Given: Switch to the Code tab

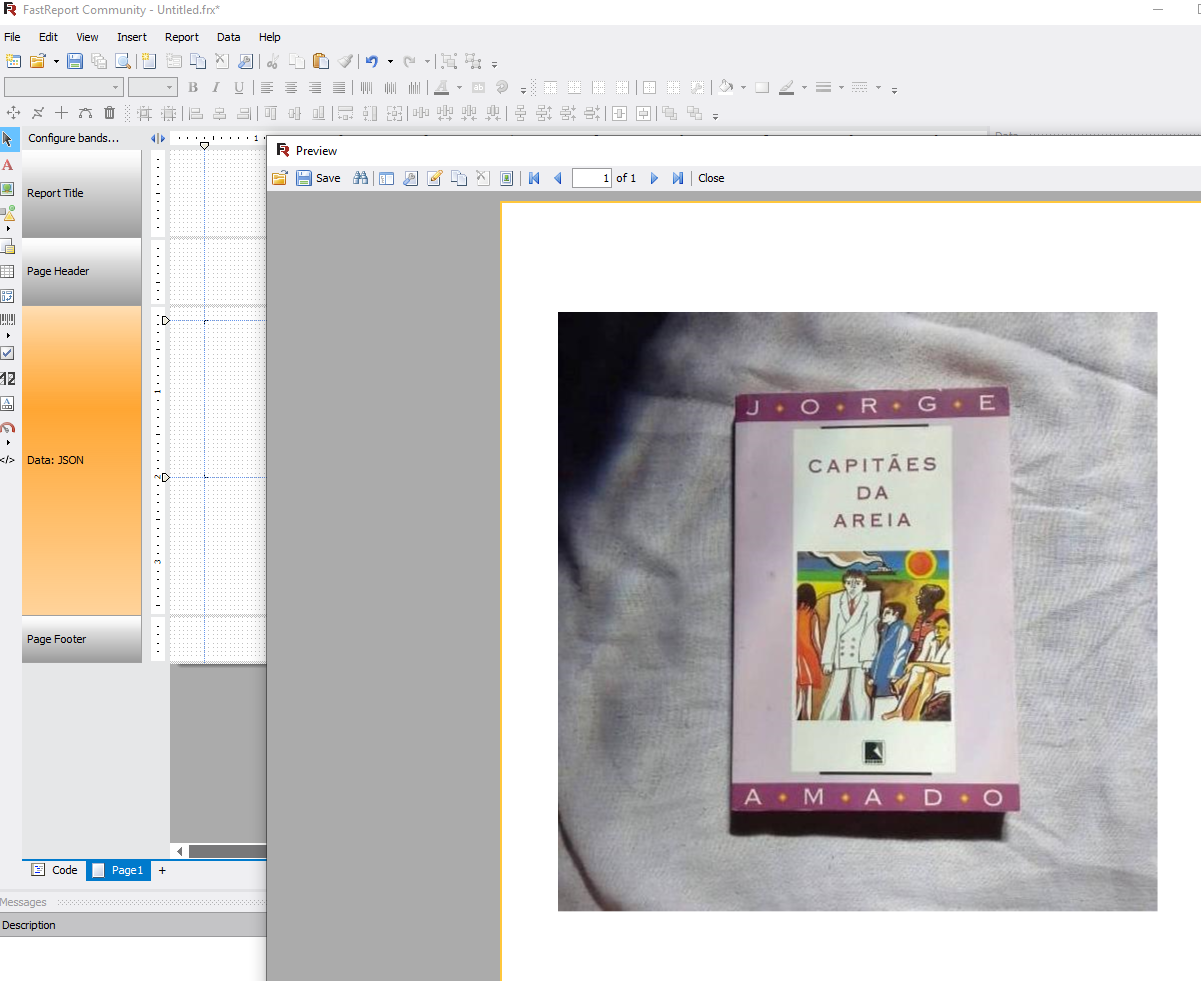Looking at the screenshot, I should pyautogui.click(x=53, y=870).
